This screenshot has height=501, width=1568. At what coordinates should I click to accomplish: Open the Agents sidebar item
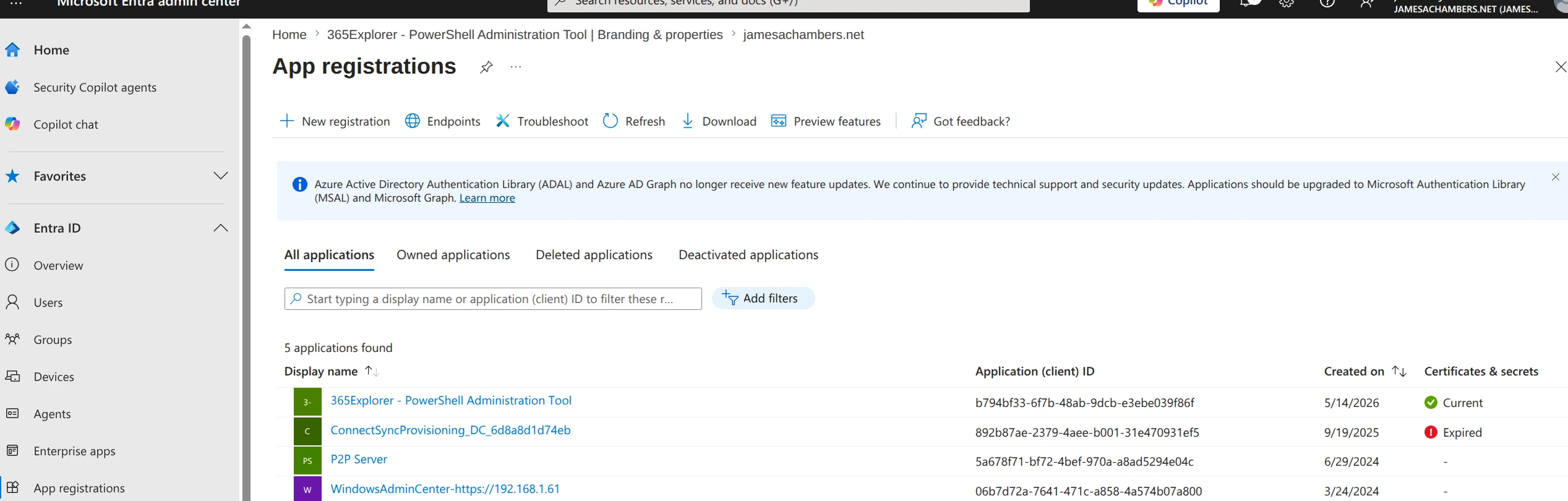(x=52, y=414)
